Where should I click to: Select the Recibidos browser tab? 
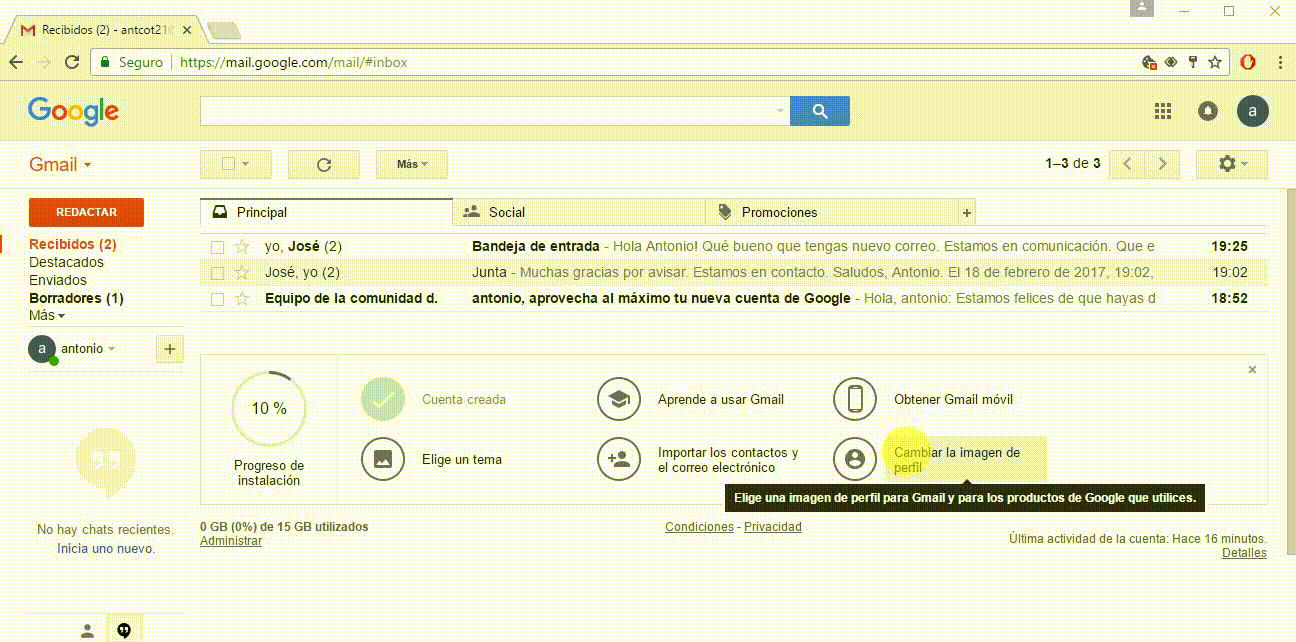point(104,30)
